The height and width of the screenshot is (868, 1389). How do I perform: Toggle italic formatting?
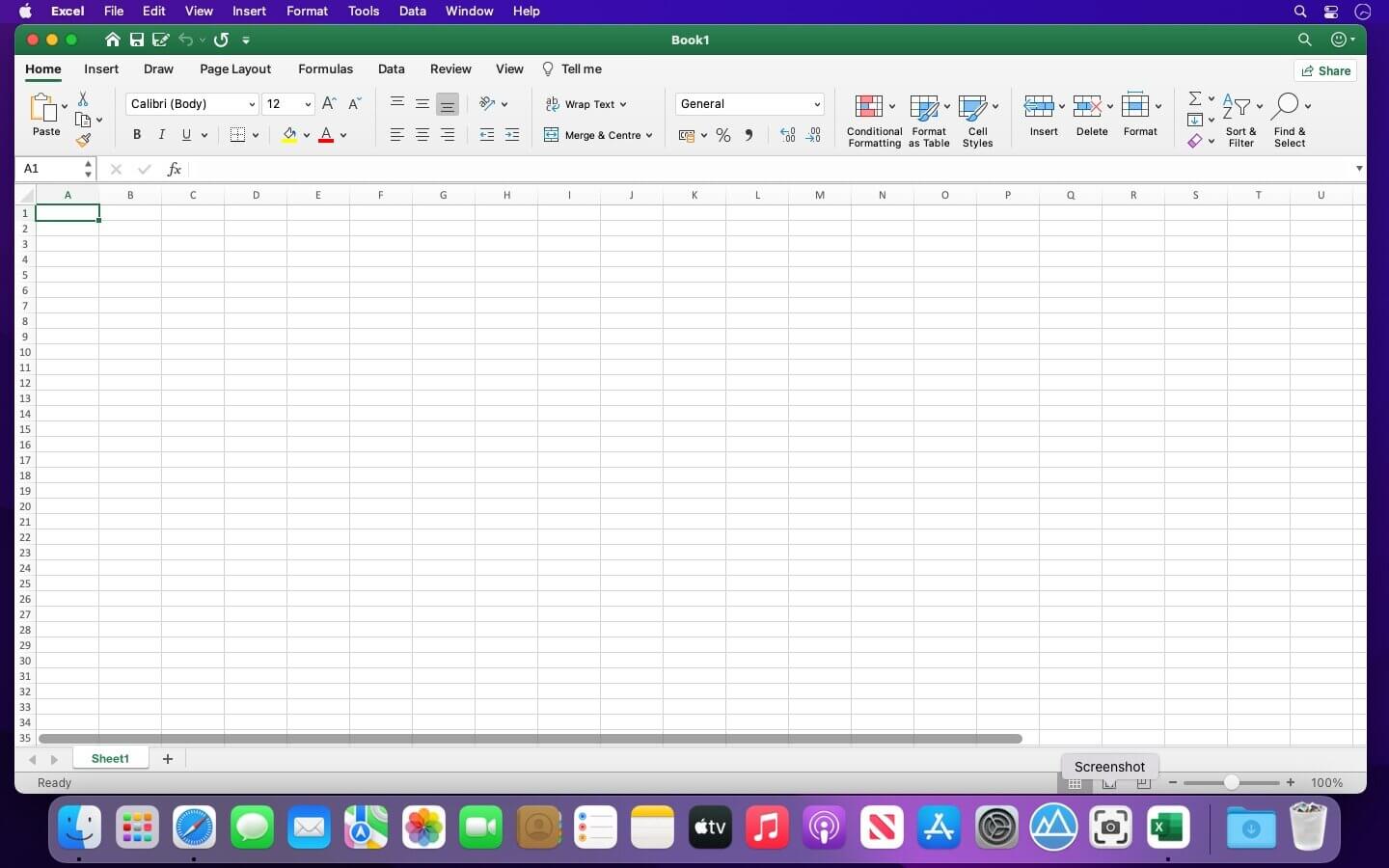(x=161, y=134)
